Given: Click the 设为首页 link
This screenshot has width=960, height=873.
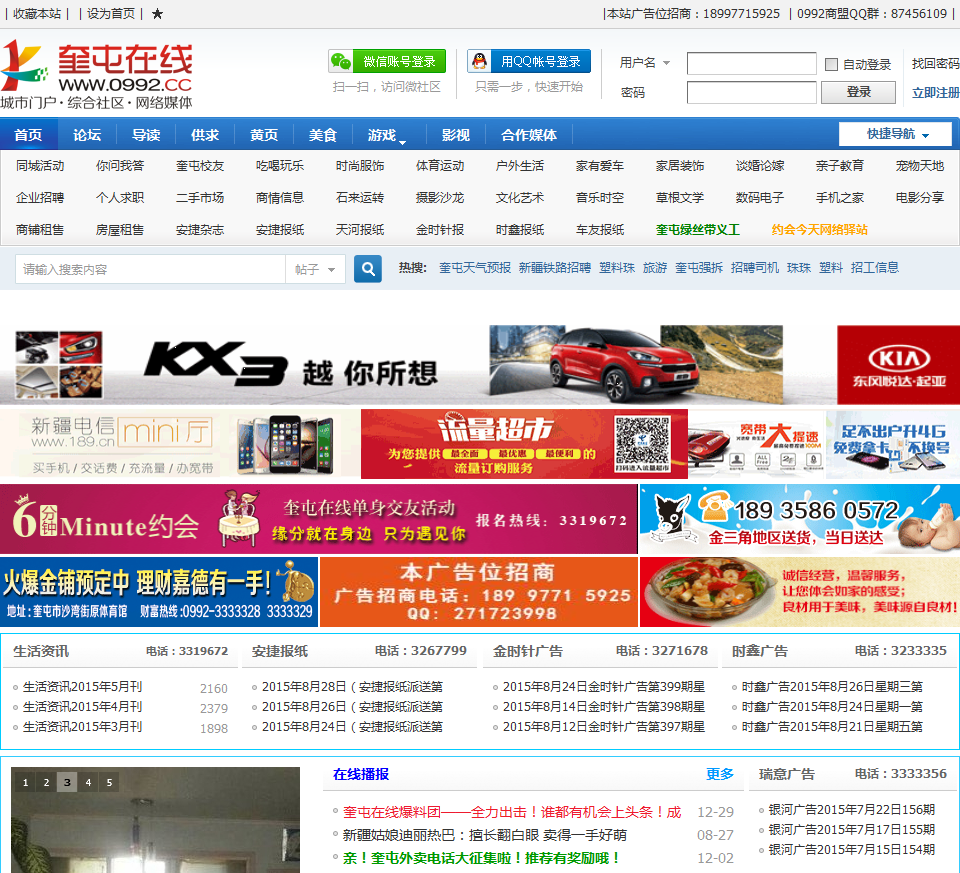Looking at the screenshot, I should [x=111, y=13].
